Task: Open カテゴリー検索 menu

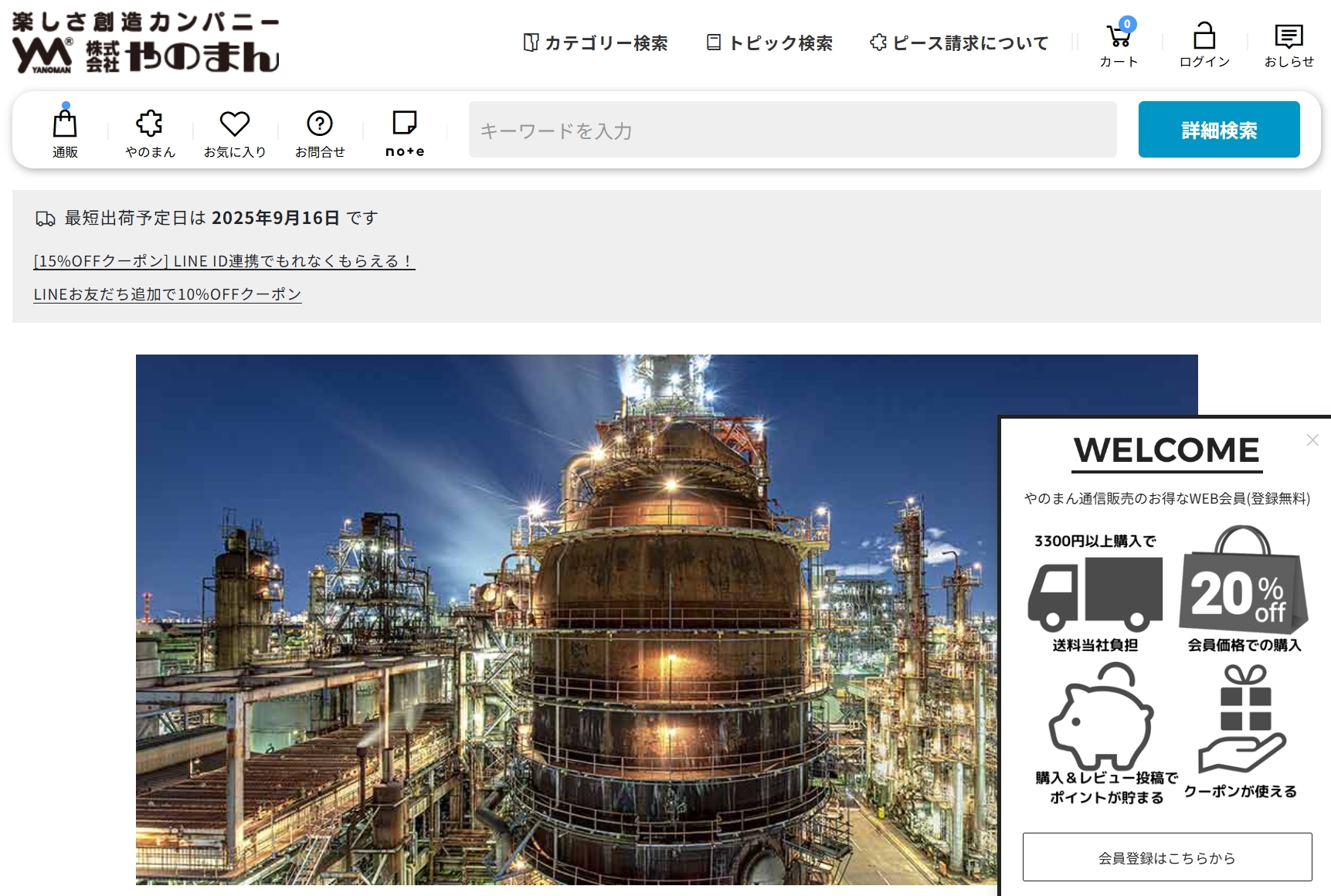Action: pyautogui.click(x=596, y=43)
